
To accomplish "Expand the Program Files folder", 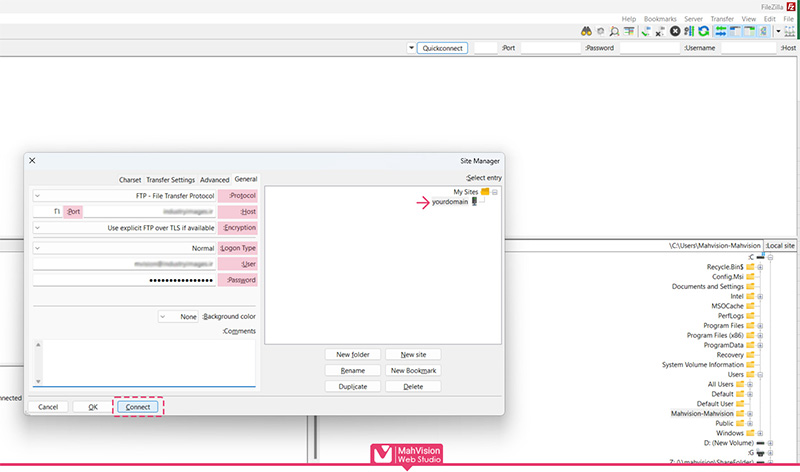I will click(760, 325).
